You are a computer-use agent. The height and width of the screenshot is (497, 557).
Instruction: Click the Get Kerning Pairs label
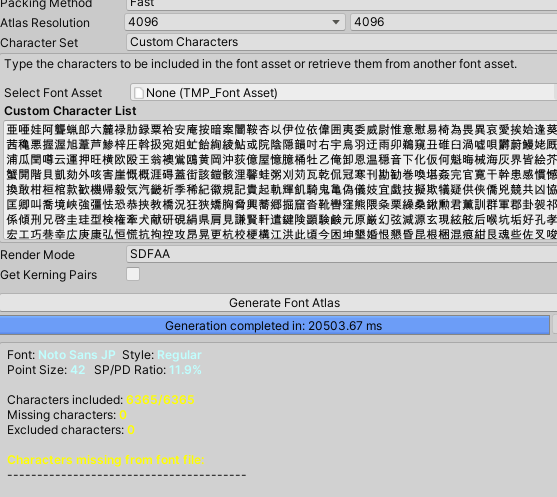coord(49,275)
